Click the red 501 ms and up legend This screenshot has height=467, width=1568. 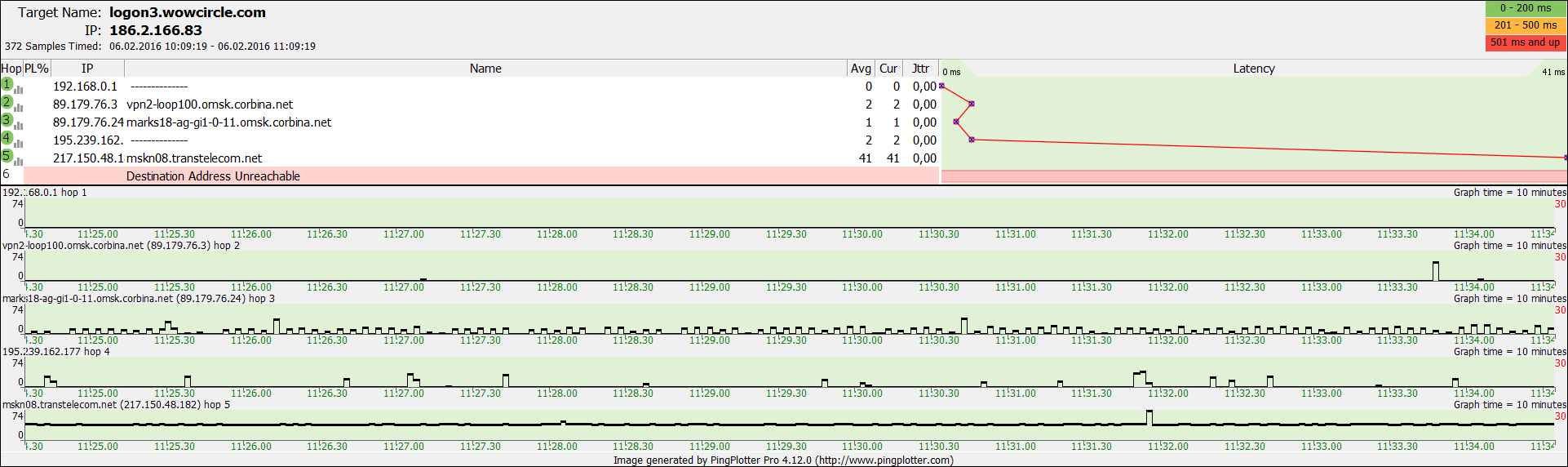point(1526,42)
